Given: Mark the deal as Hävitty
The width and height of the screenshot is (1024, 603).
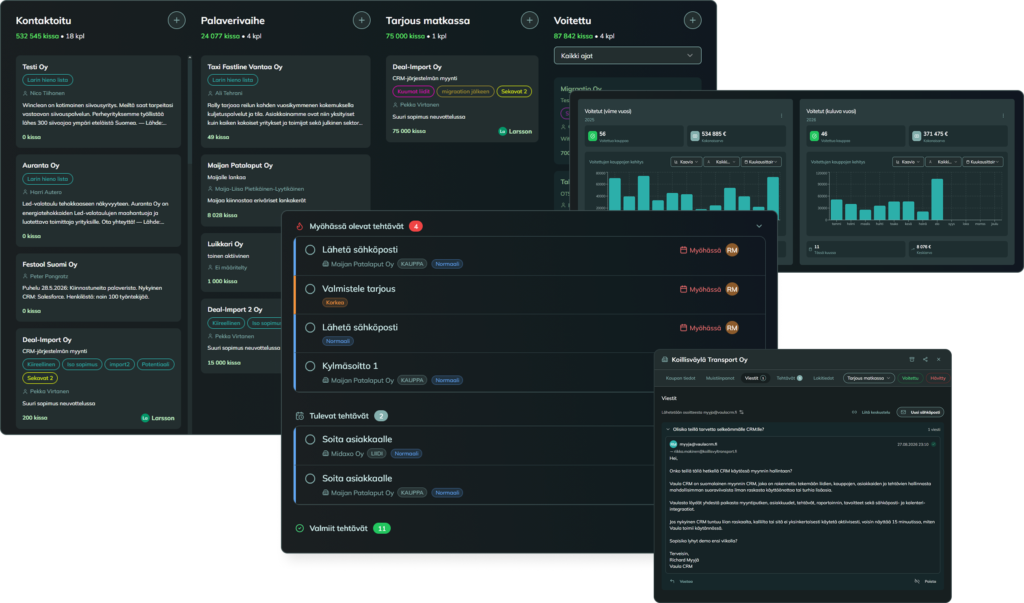Looking at the screenshot, I should [938, 378].
